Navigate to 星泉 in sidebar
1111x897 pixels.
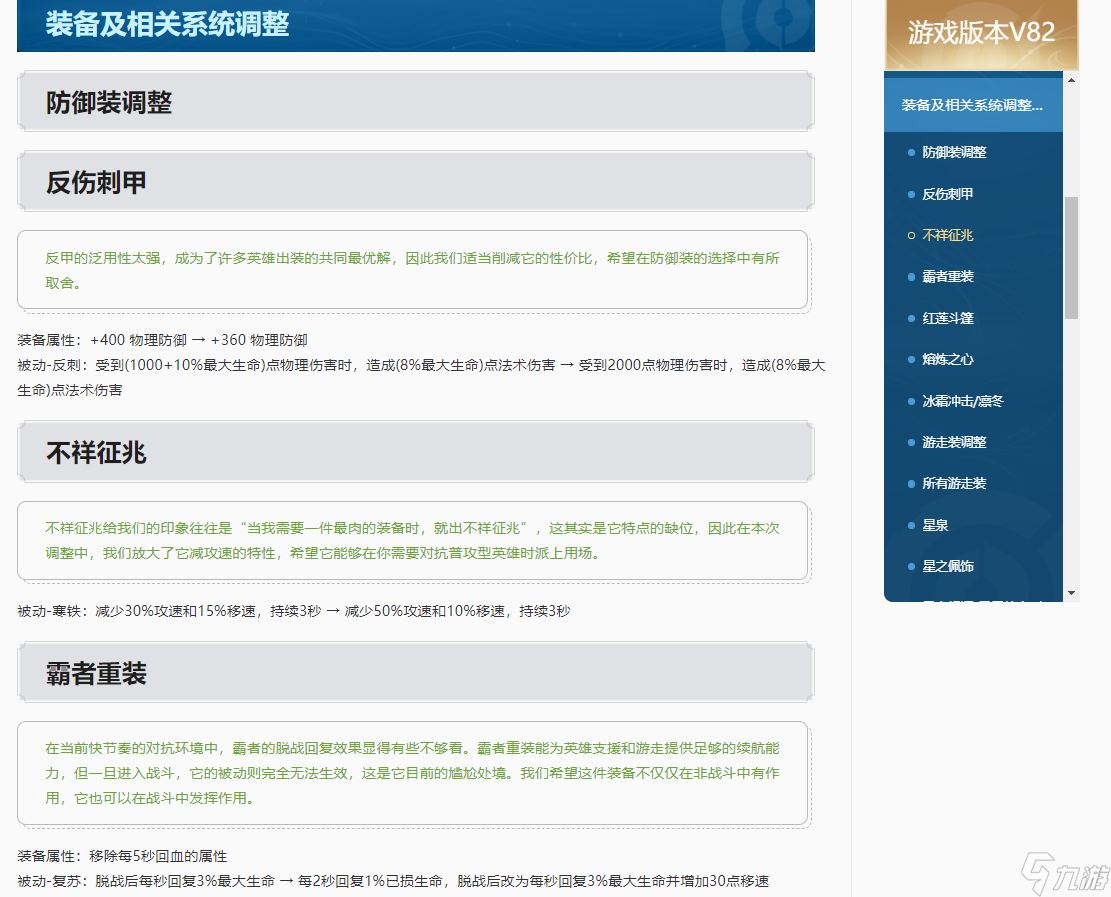[x=934, y=525]
